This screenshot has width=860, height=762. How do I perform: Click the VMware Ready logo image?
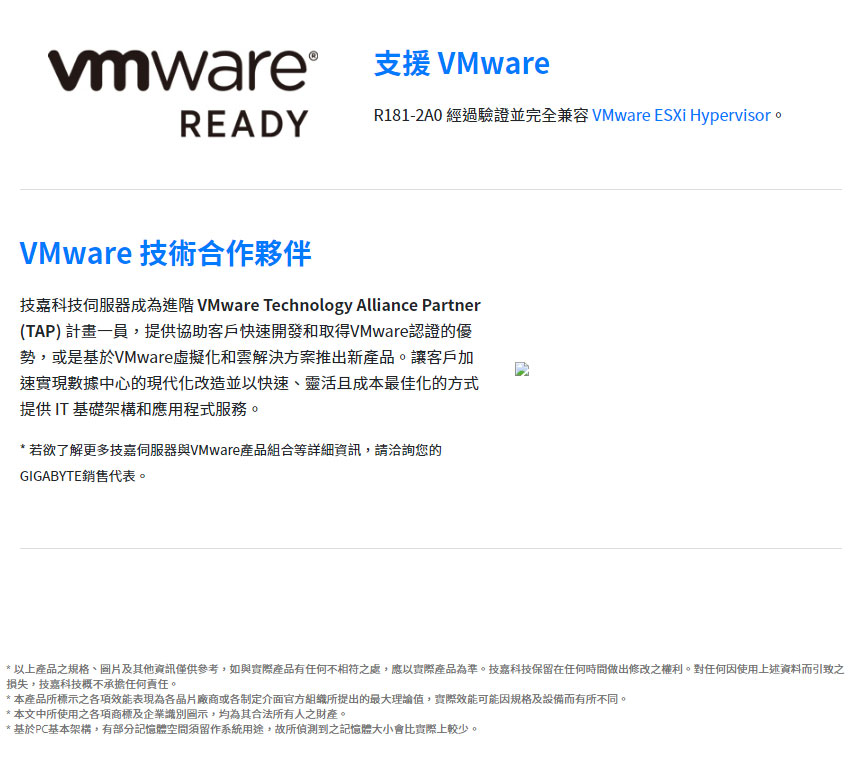pyautogui.click(x=183, y=93)
